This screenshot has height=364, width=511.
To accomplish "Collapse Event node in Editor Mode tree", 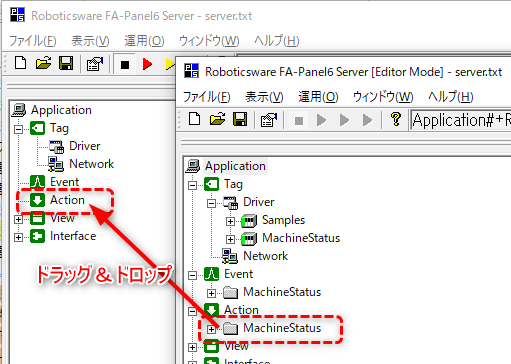I will [192, 275].
